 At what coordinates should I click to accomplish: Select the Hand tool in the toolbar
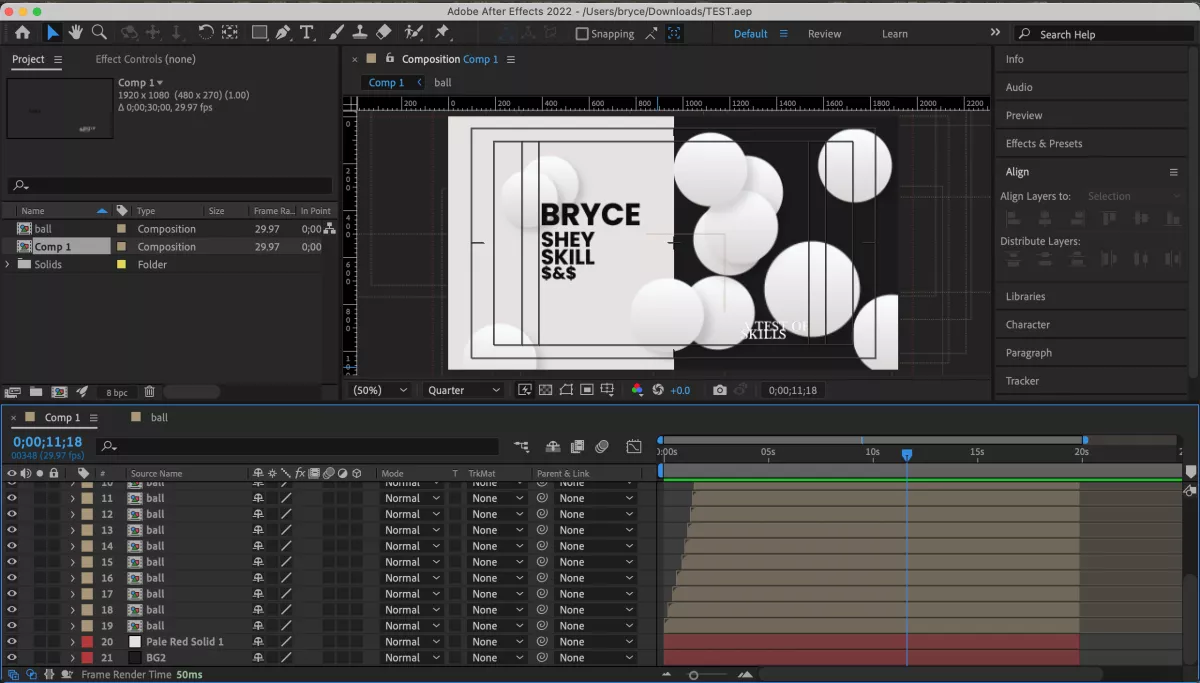(75, 31)
